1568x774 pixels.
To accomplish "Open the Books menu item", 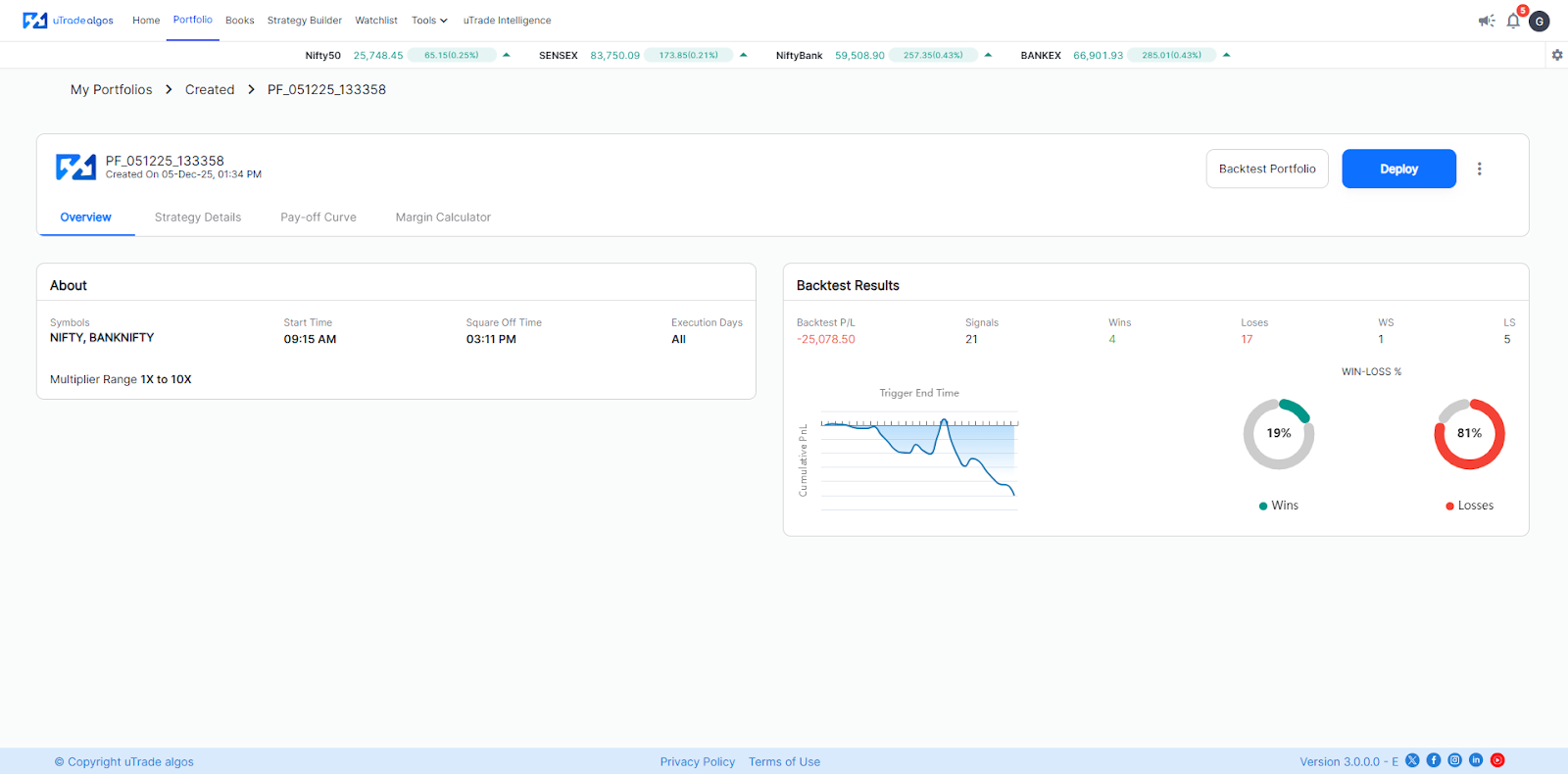I will pos(240,21).
